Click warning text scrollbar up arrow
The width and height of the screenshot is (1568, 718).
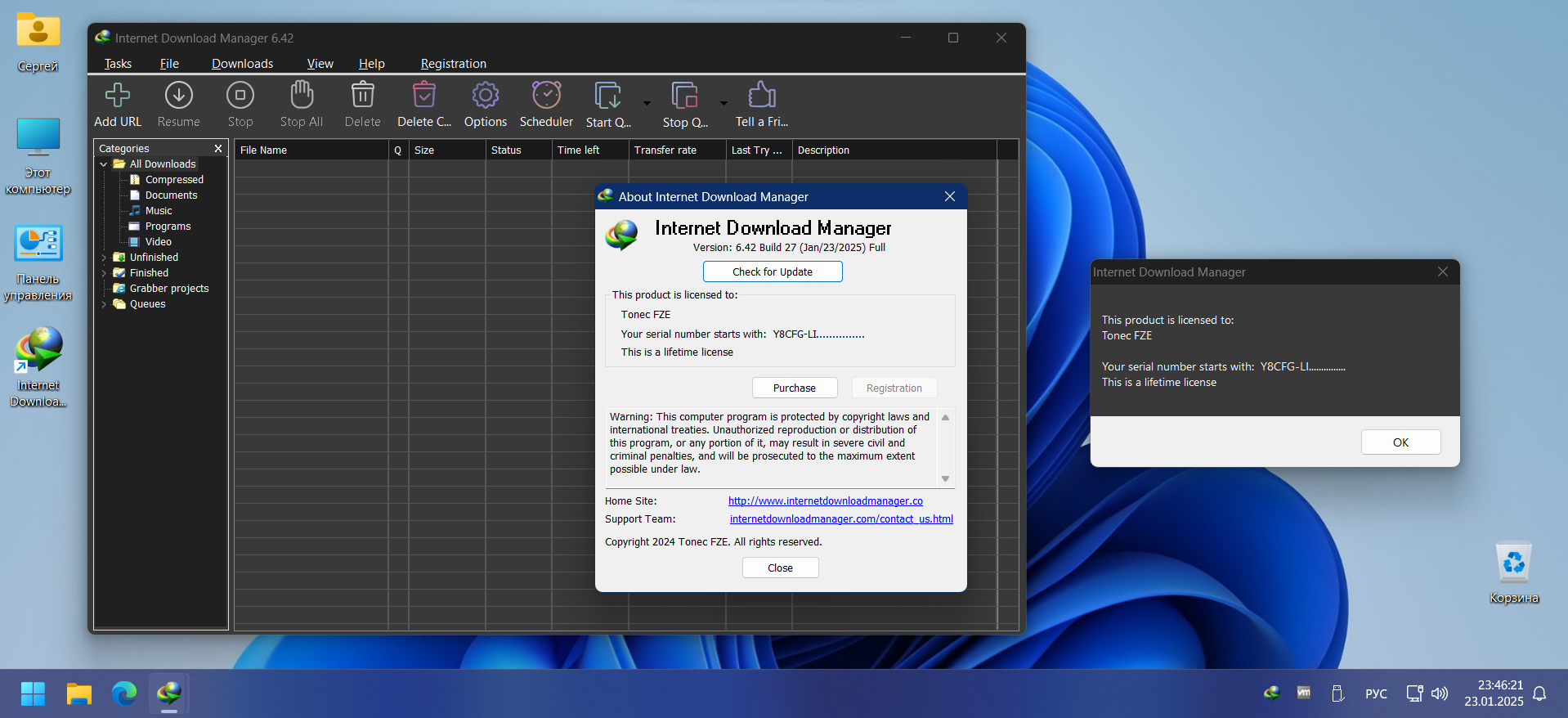pos(946,418)
